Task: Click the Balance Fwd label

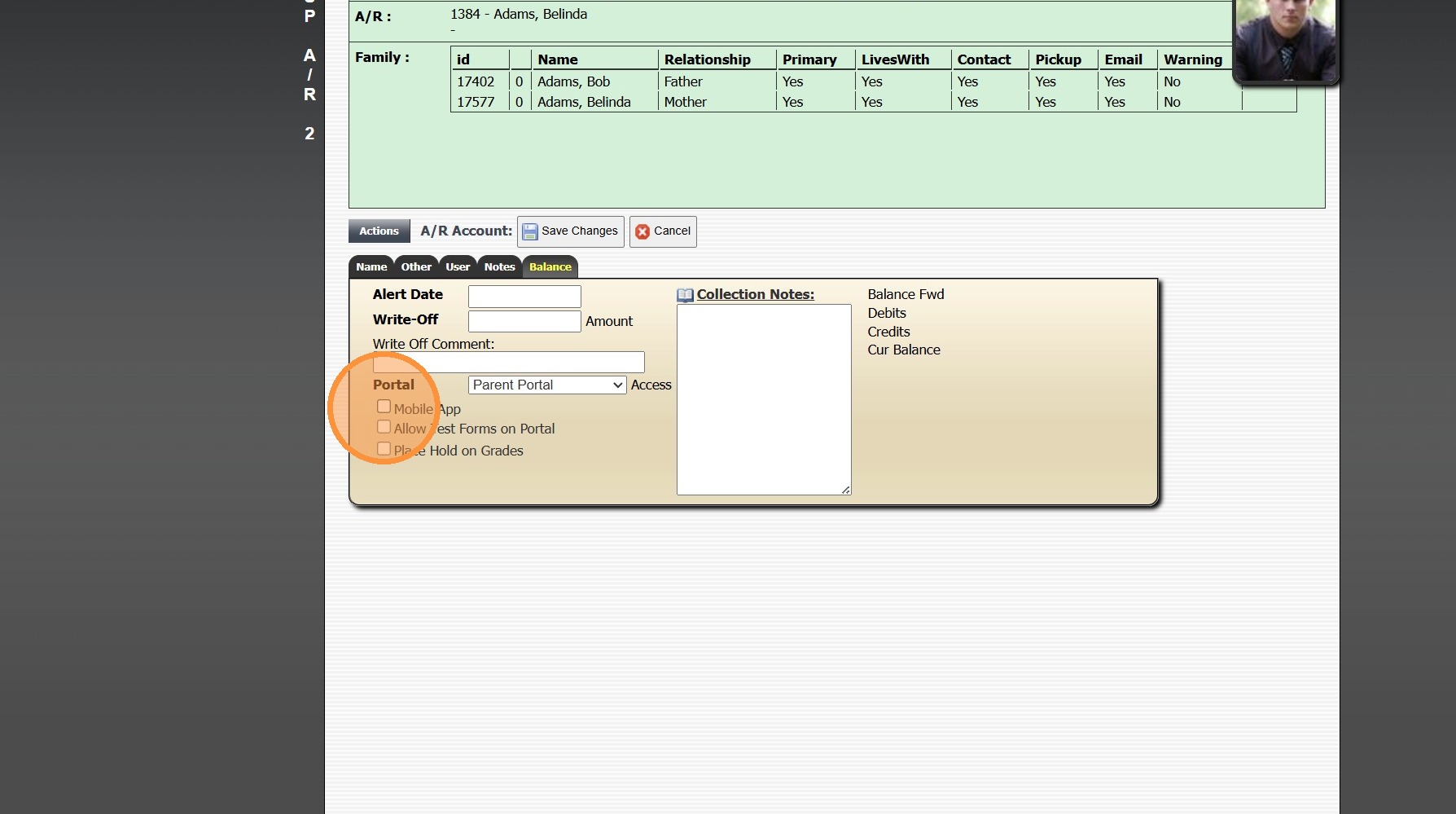Action: click(x=906, y=294)
